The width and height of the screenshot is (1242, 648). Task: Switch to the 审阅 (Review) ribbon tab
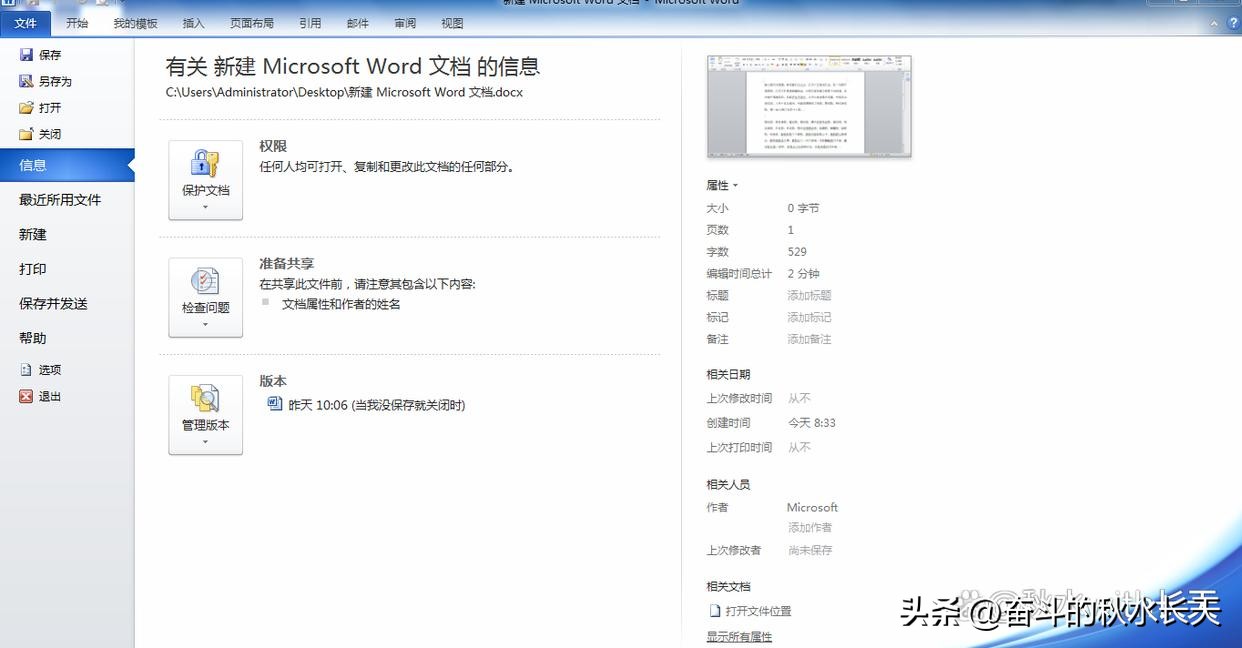pos(404,22)
